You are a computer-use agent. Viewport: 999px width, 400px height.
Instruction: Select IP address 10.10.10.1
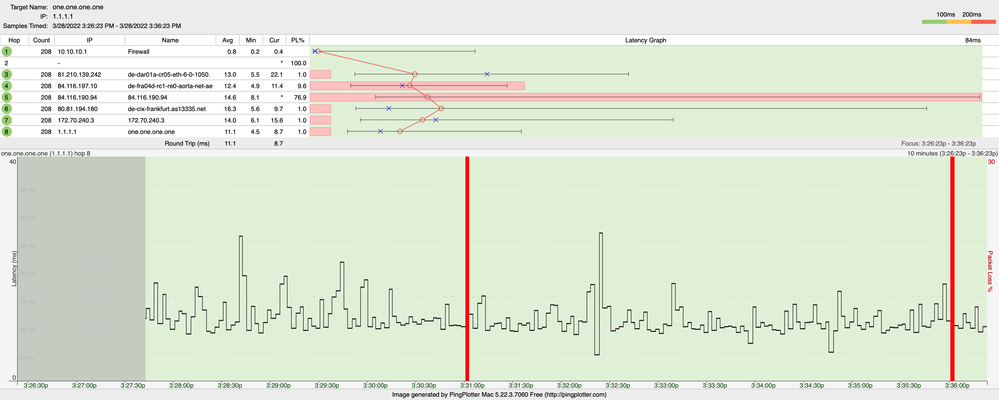tap(71, 52)
